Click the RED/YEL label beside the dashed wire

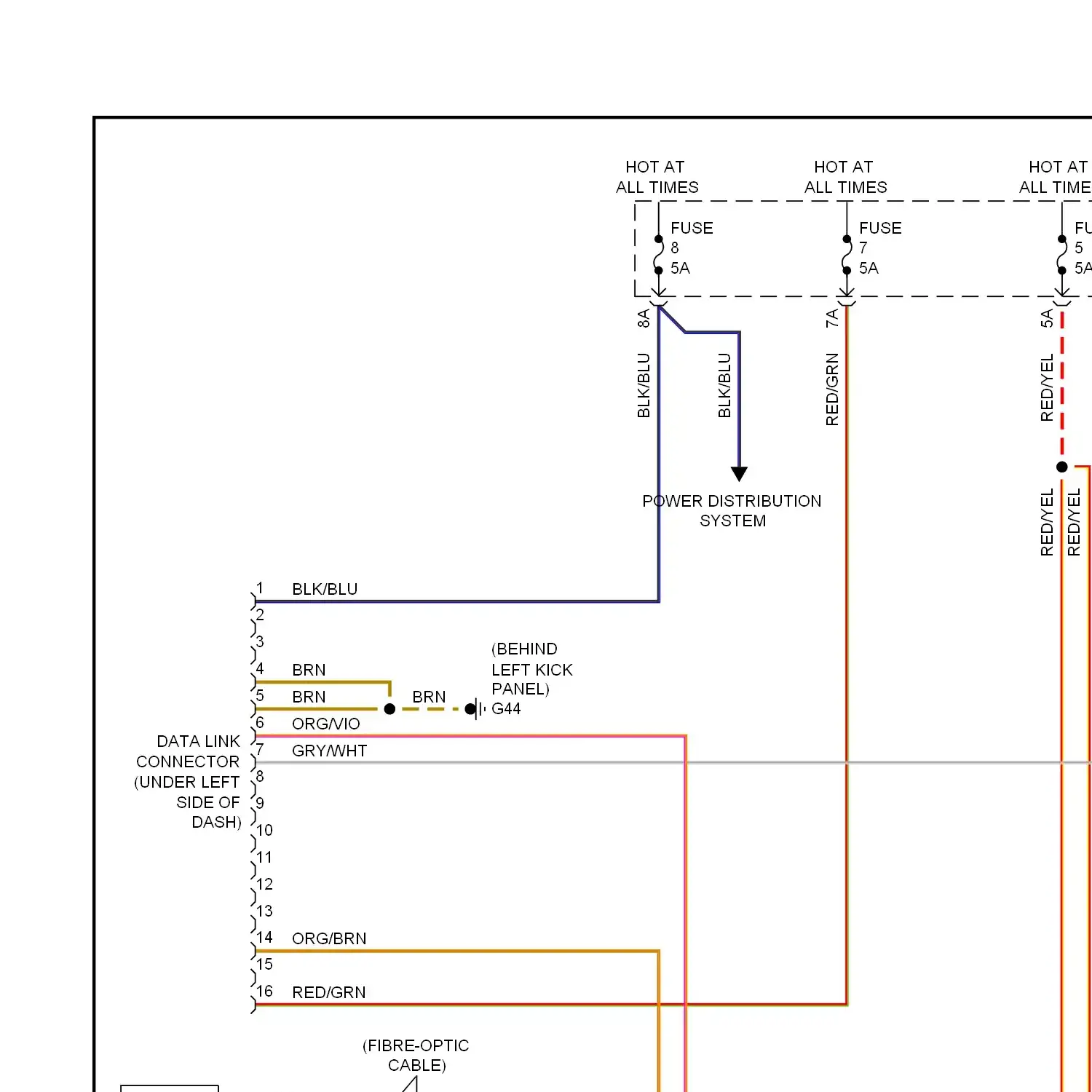pos(1047,388)
